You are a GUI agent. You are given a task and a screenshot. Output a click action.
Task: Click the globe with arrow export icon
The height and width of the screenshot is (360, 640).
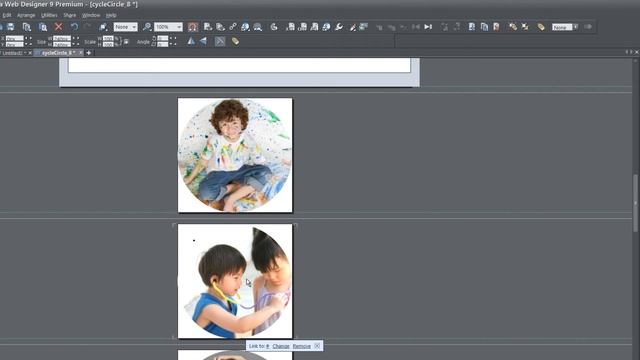(327, 27)
